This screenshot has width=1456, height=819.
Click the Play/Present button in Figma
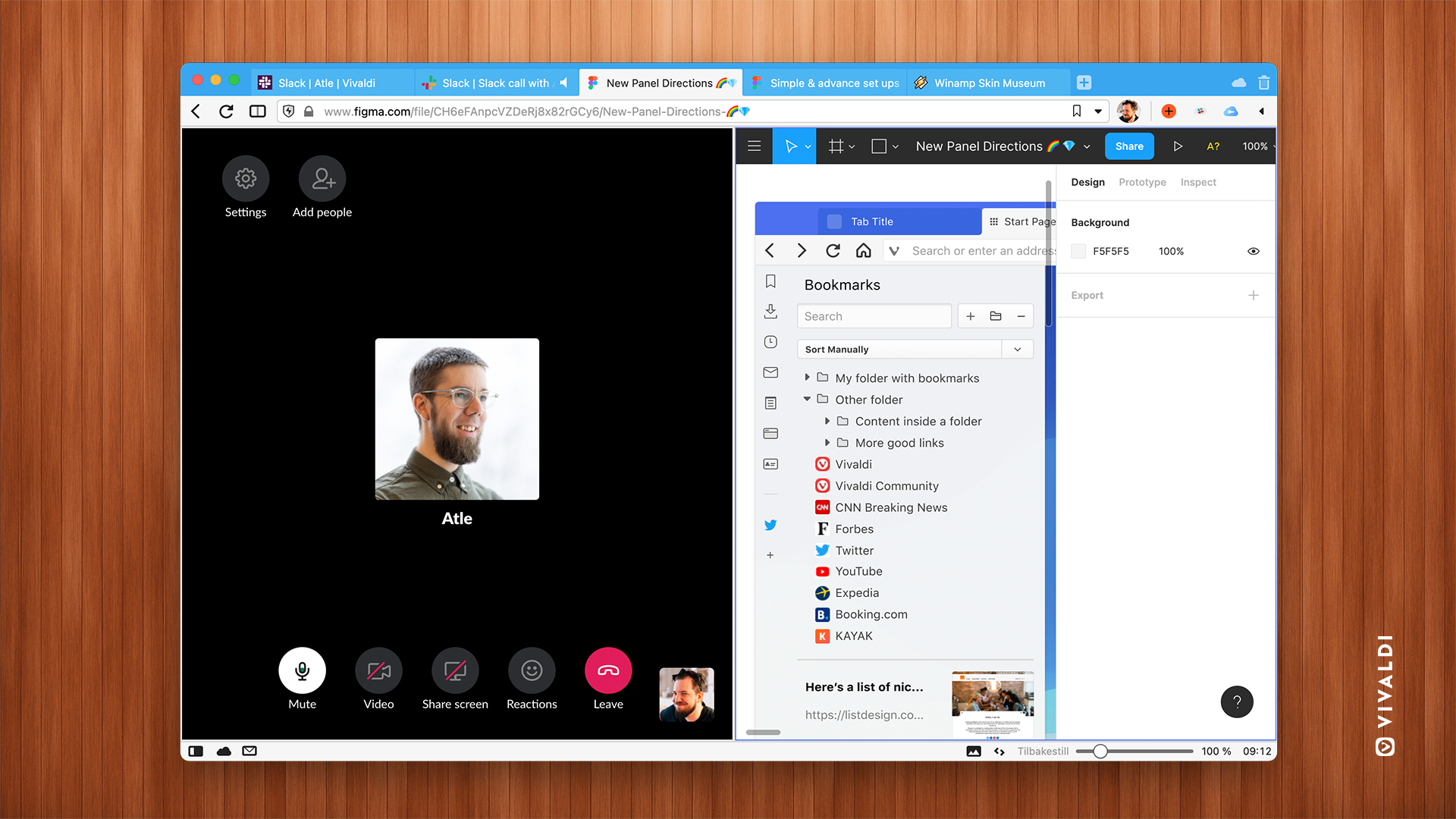coord(1177,146)
